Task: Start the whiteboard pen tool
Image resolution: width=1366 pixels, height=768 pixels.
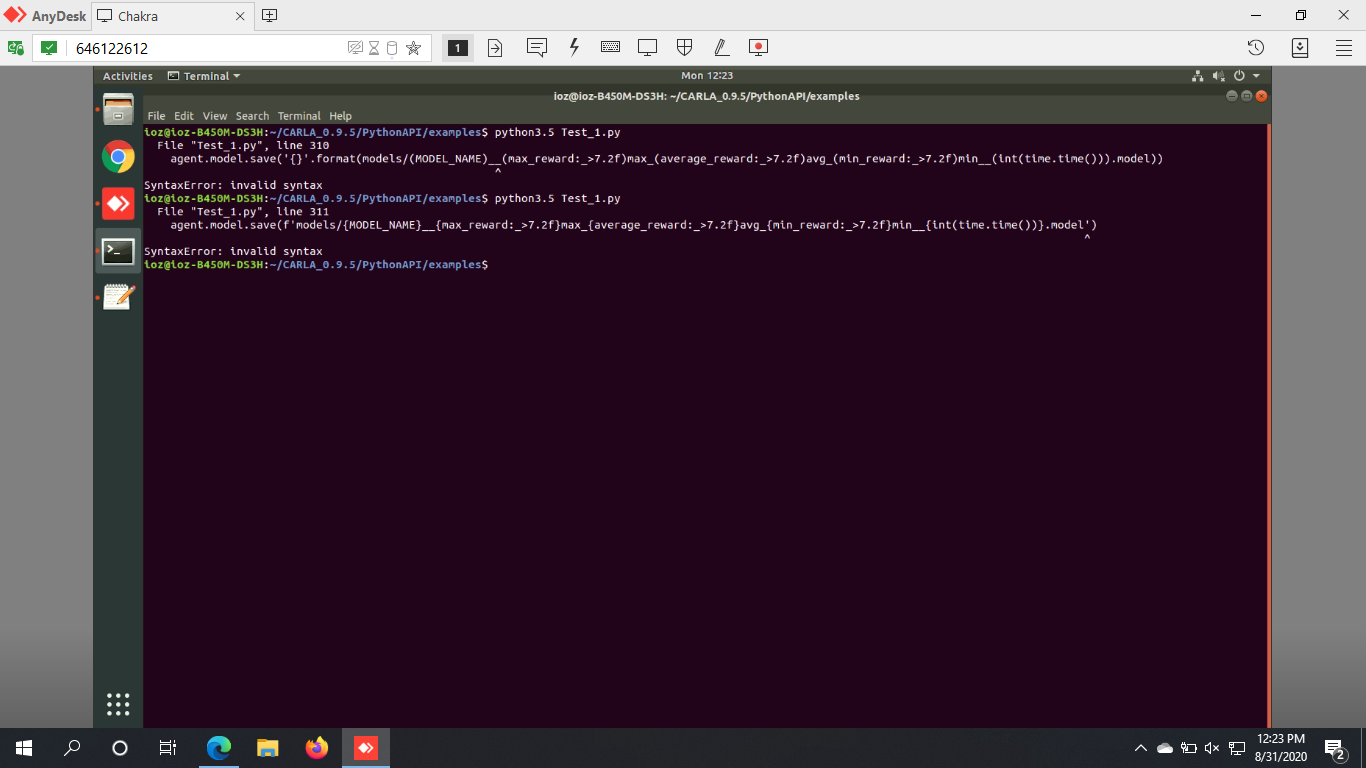Action: click(721, 47)
